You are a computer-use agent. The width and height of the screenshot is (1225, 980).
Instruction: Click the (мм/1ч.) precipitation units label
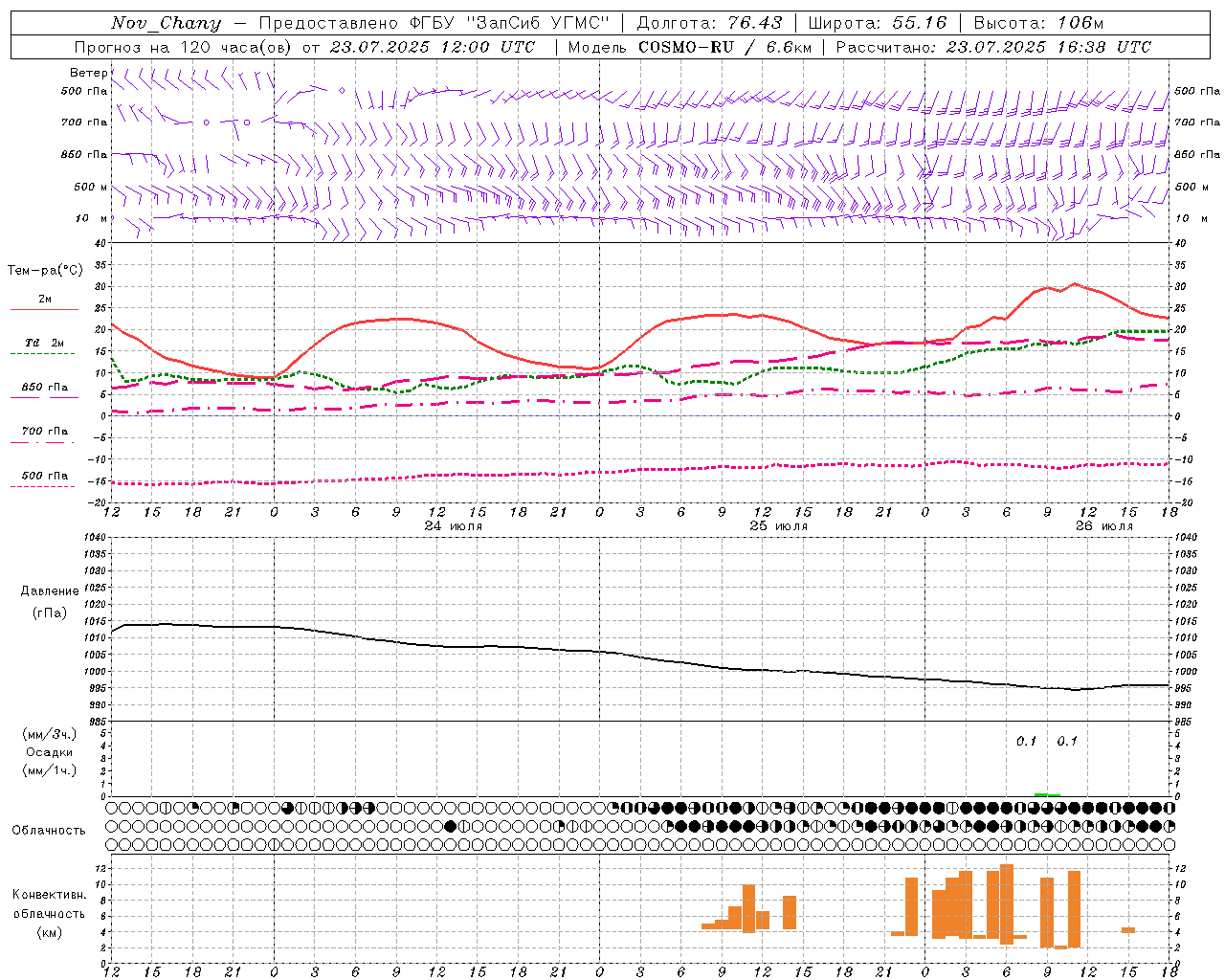[x=50, y=770]
